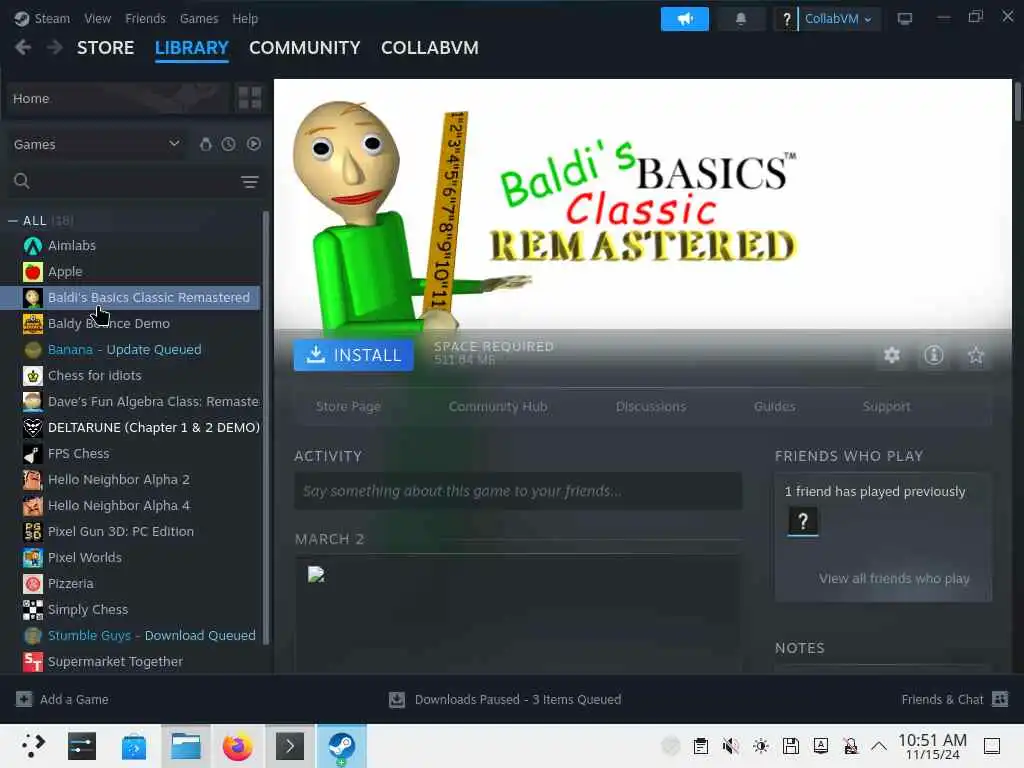The image size is (1024, 768).
Task: Open the CollabVM account dropdown
Action: coord(838,19)
